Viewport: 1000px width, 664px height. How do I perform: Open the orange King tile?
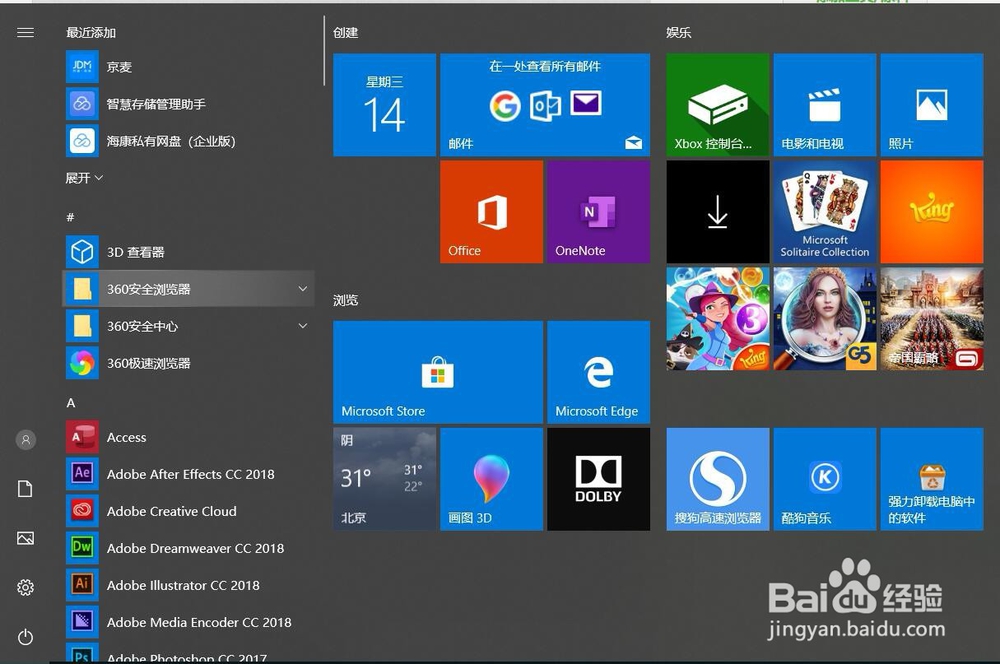(x=932, y=212)
